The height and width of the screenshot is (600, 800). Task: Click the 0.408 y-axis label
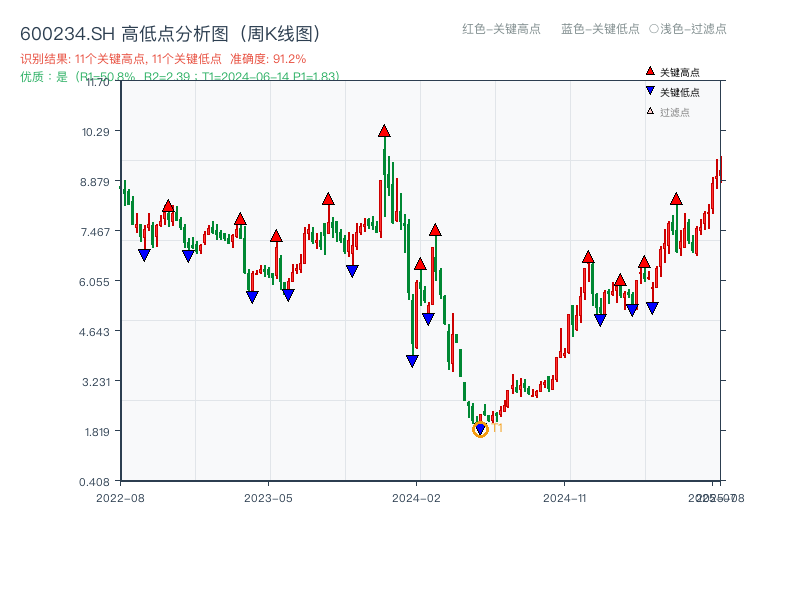click(94, 482)
